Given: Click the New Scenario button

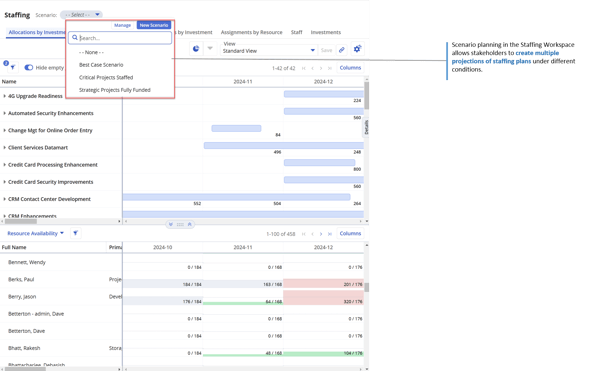Looking at the screenshot, I should click(154, 25).
